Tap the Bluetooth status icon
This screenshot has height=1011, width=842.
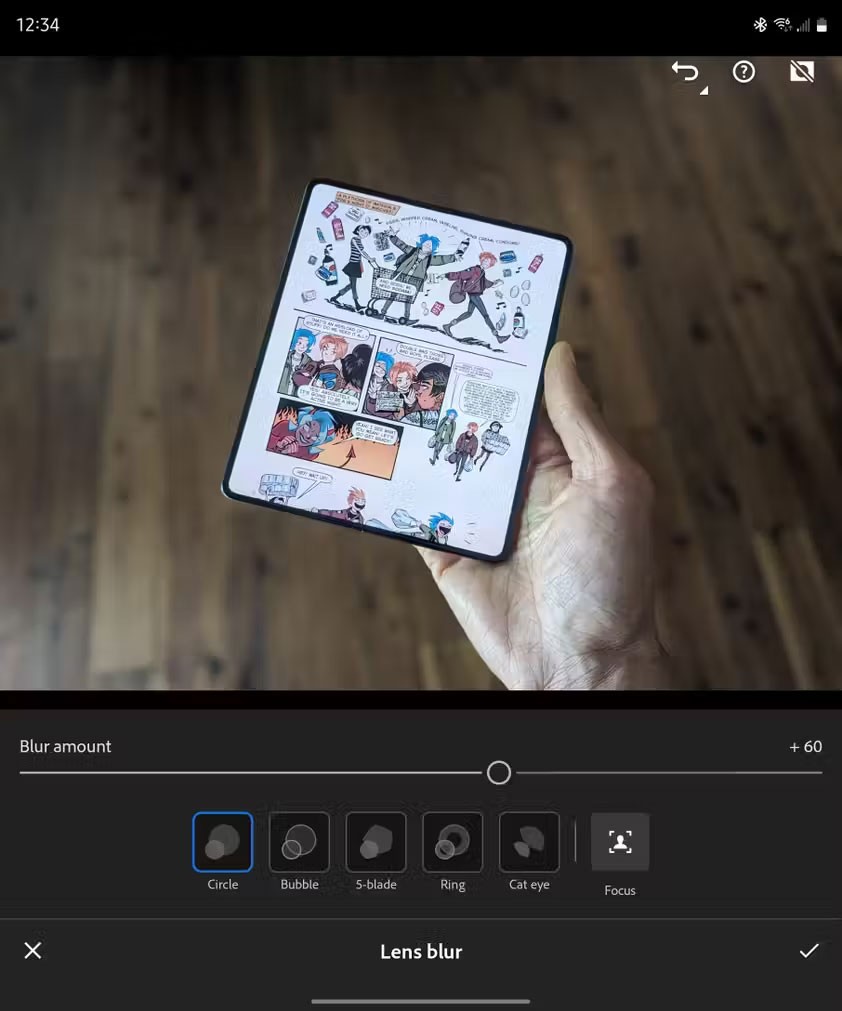click(760, 25)
